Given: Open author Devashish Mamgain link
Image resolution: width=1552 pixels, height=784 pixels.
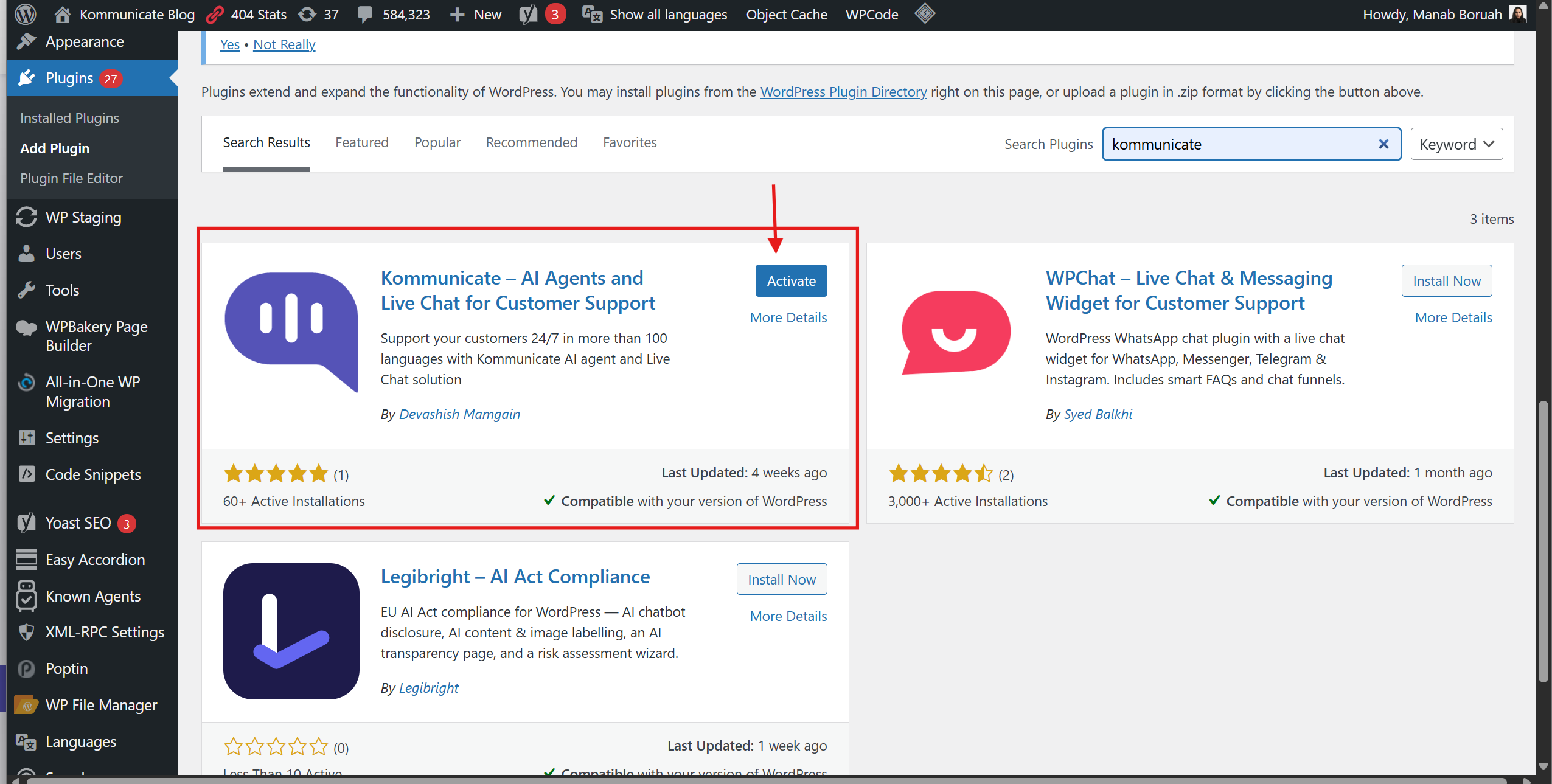Looking at the screenshot, I should (x=459, y=414).
